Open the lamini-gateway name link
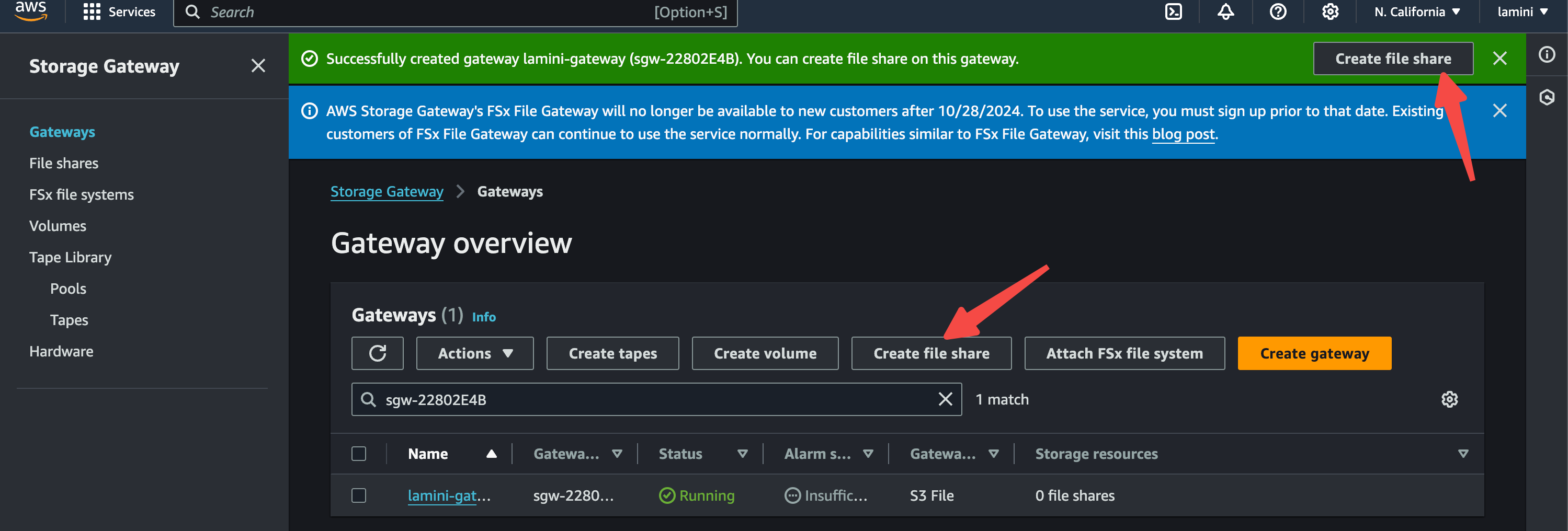Screen dimensions: 1568x531 tap(449, 495)
